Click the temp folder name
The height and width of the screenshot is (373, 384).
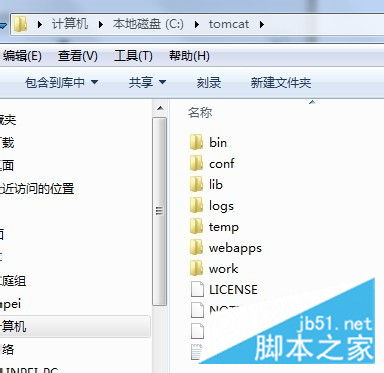(224, 227)
